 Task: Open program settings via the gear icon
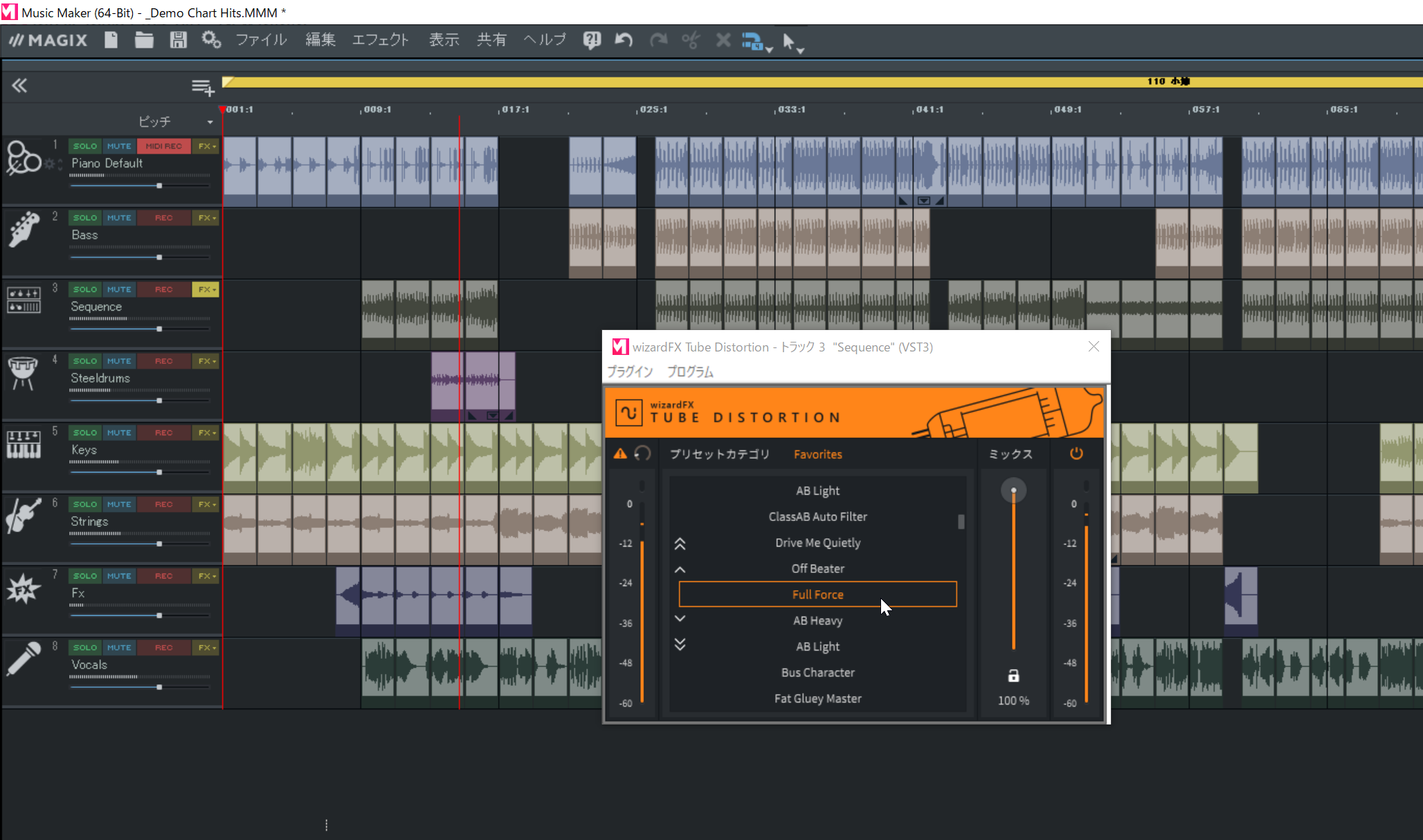211,40
